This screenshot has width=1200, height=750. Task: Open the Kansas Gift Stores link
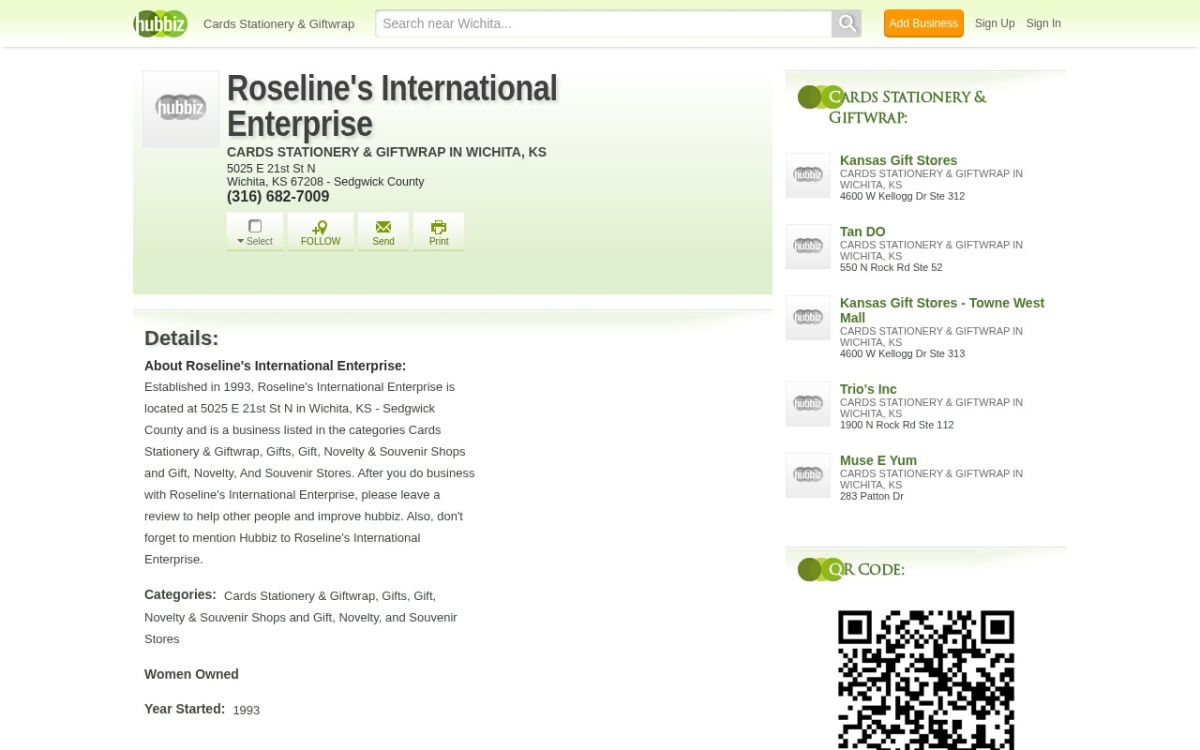(x=898, y=160)
